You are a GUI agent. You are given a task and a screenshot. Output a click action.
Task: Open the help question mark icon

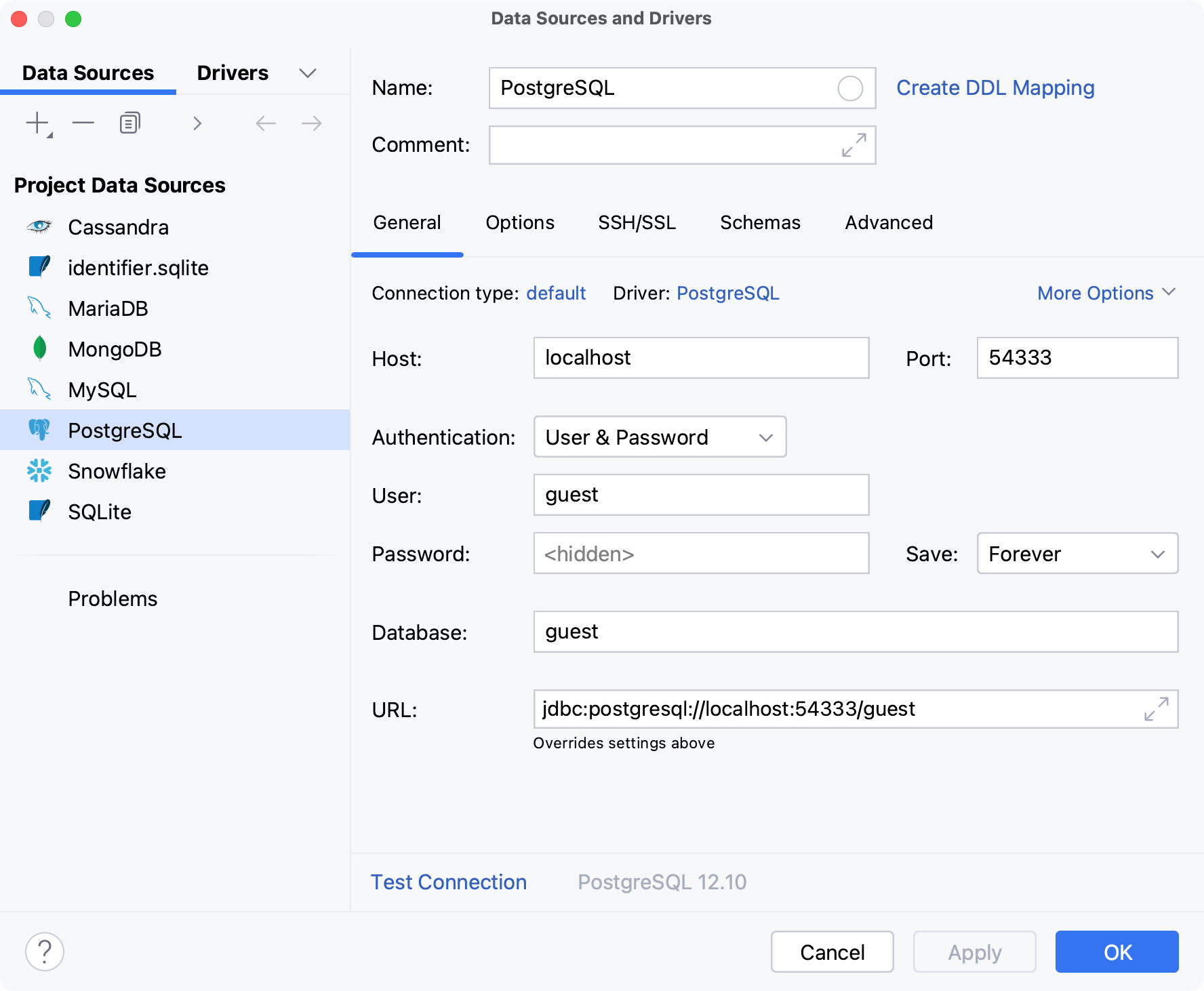45,952
